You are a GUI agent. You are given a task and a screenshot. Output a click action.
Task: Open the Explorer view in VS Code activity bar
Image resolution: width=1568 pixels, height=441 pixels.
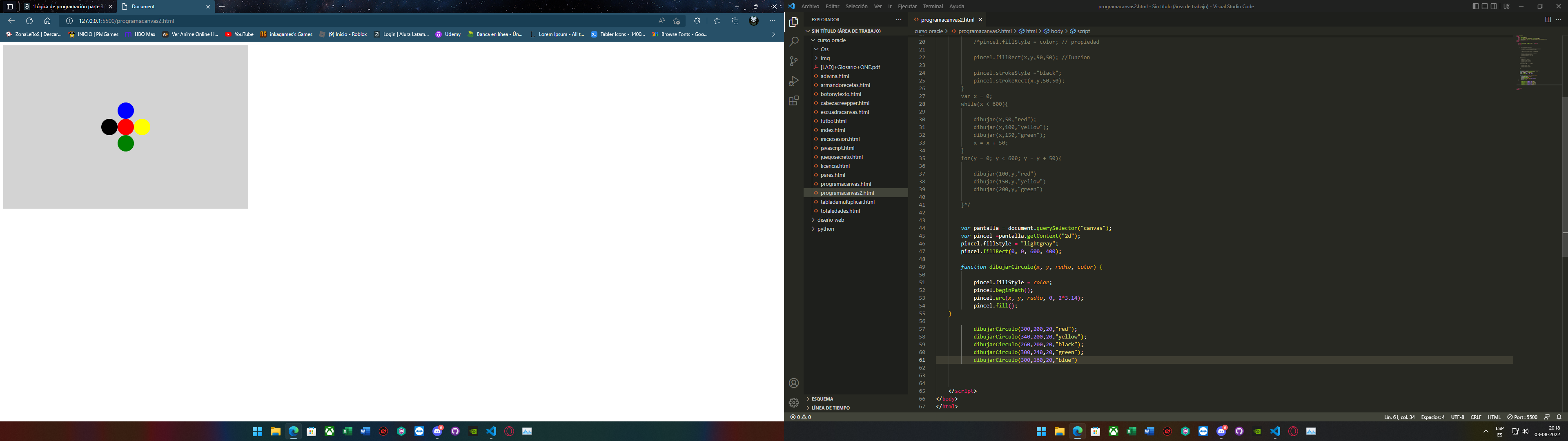[x=794, y=22]
